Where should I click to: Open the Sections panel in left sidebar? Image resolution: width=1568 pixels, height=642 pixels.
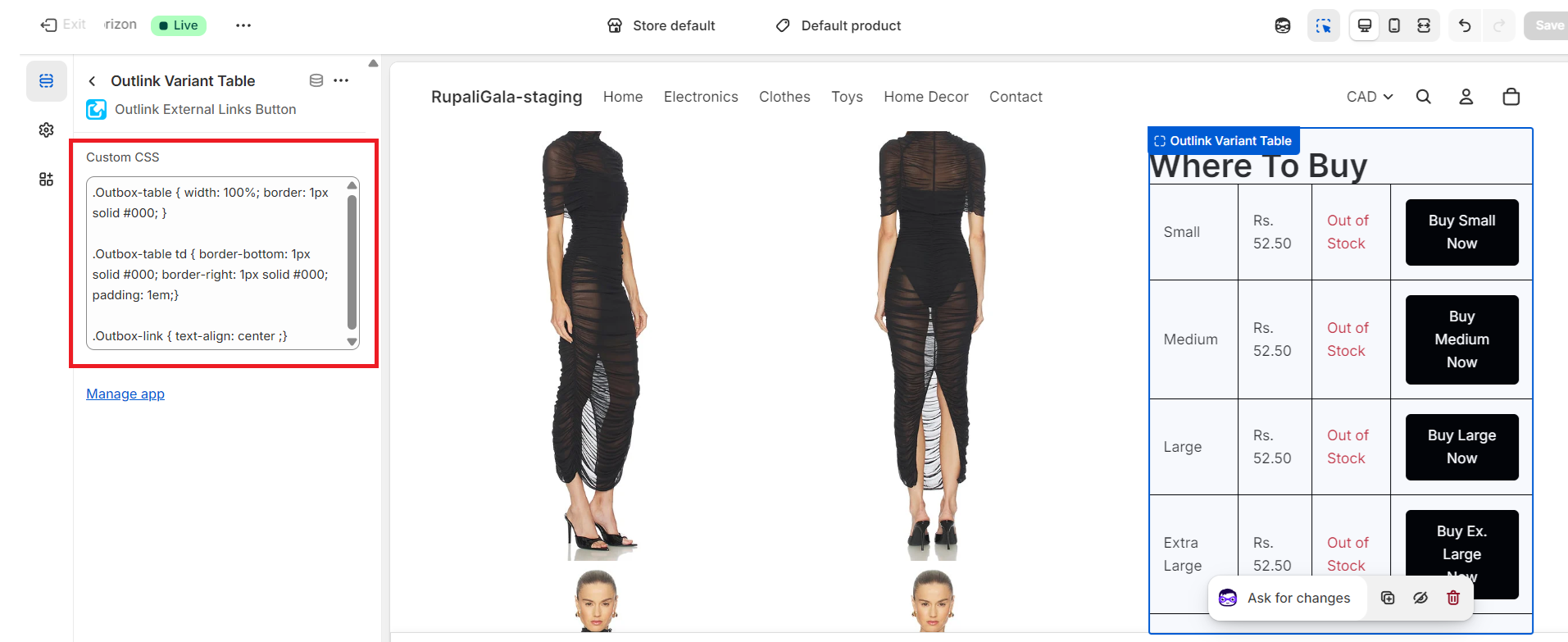pos(46,81)
